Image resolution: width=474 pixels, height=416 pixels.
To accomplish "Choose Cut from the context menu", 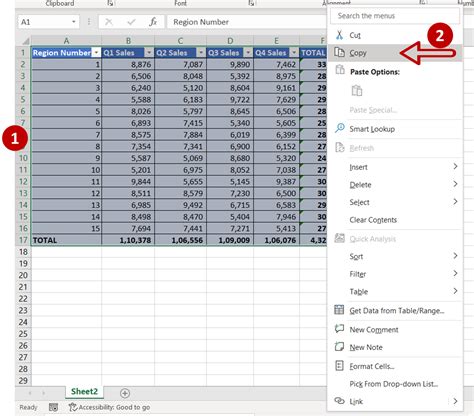I will coord(395,35).
